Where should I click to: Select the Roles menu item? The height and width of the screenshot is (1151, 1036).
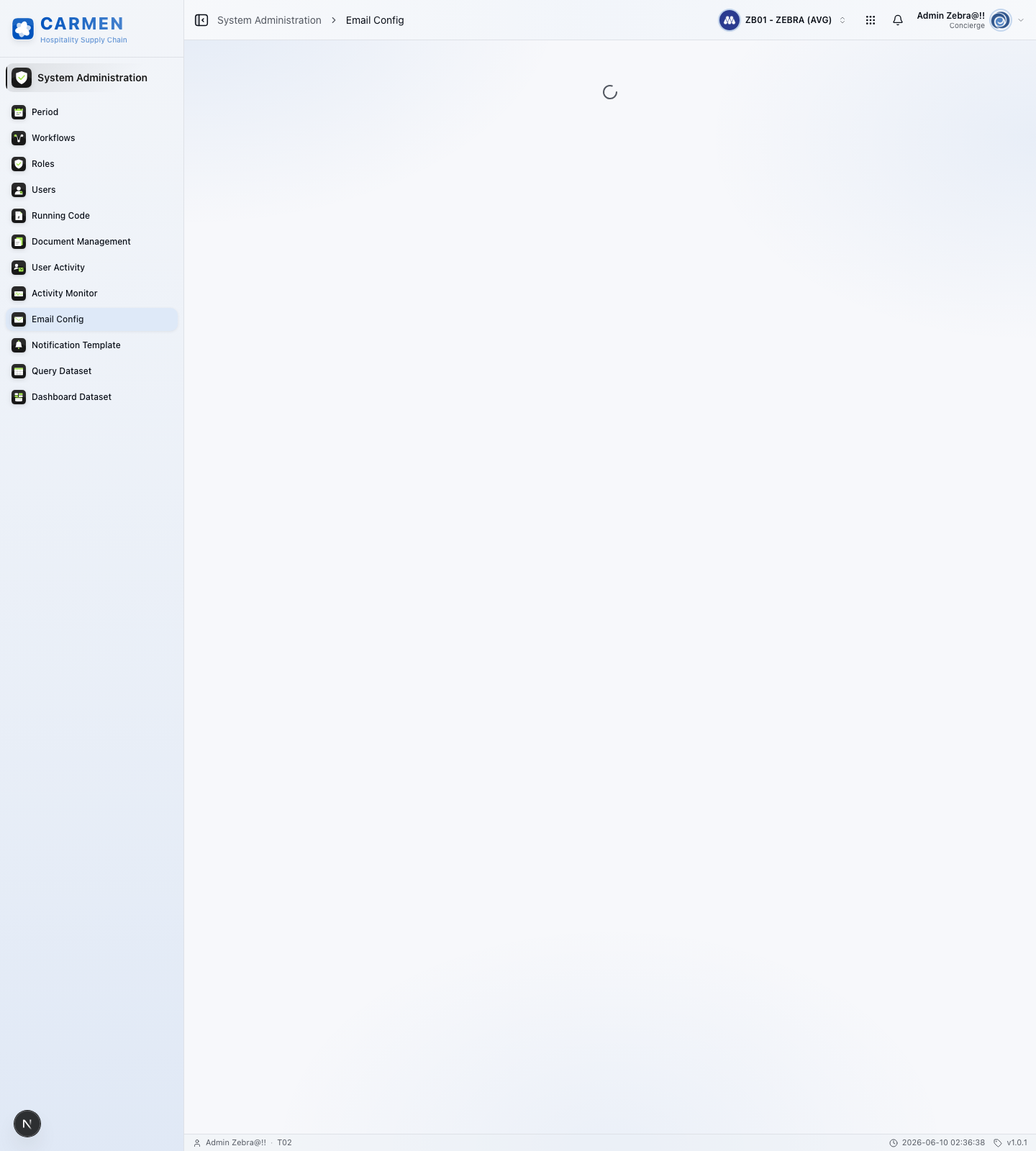coord(91,164)
